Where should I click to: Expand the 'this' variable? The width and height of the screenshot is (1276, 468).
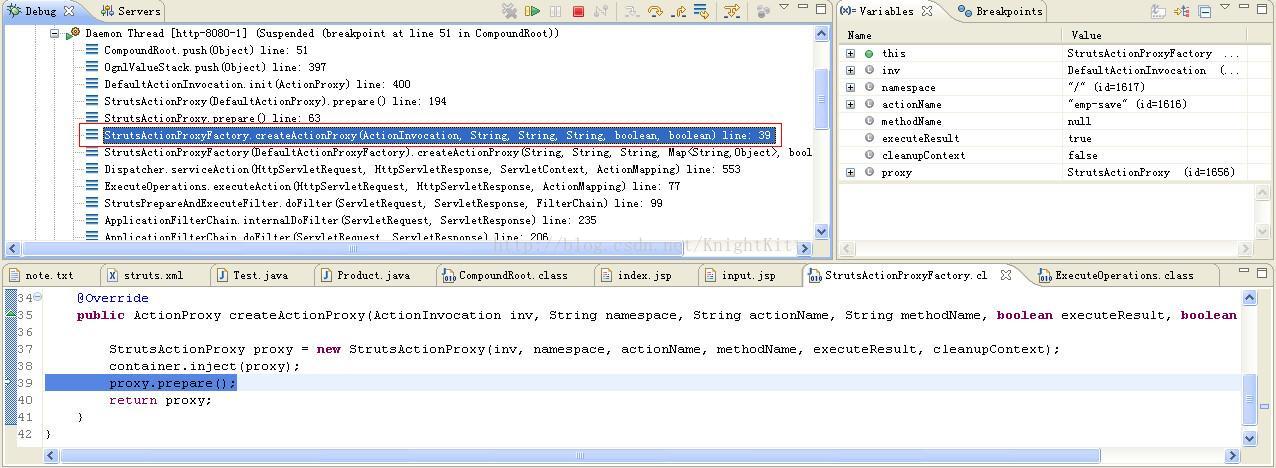click(851, 54)
